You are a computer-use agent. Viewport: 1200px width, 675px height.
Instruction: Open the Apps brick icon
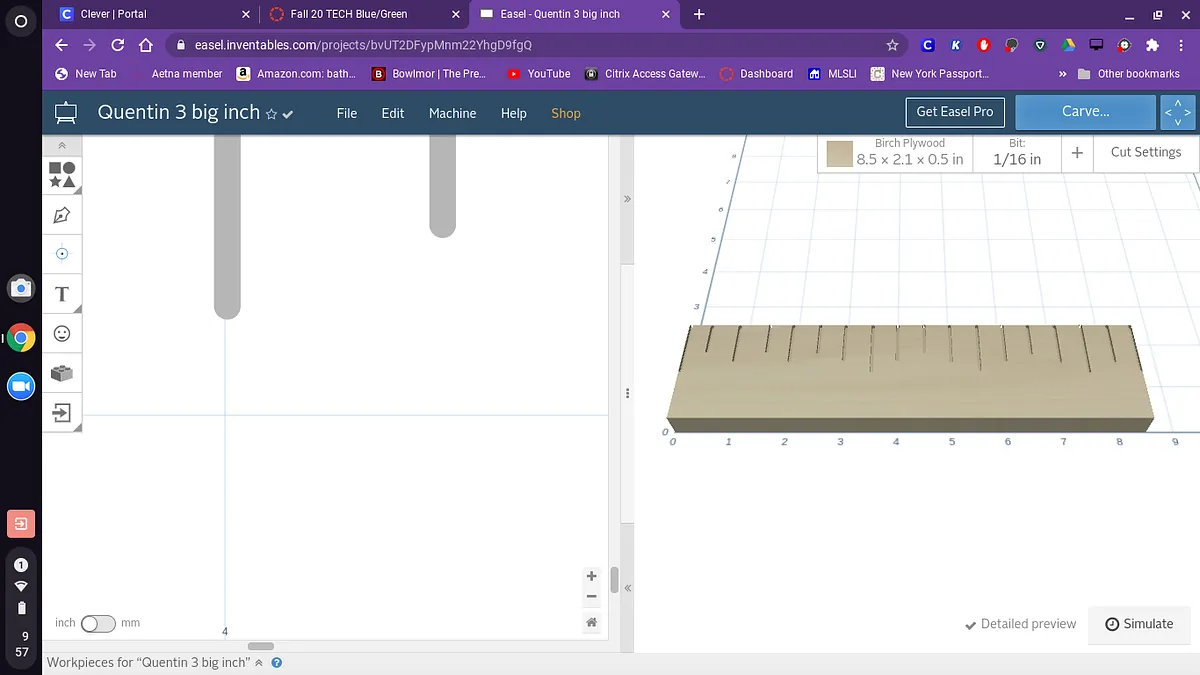pos(62,373)
